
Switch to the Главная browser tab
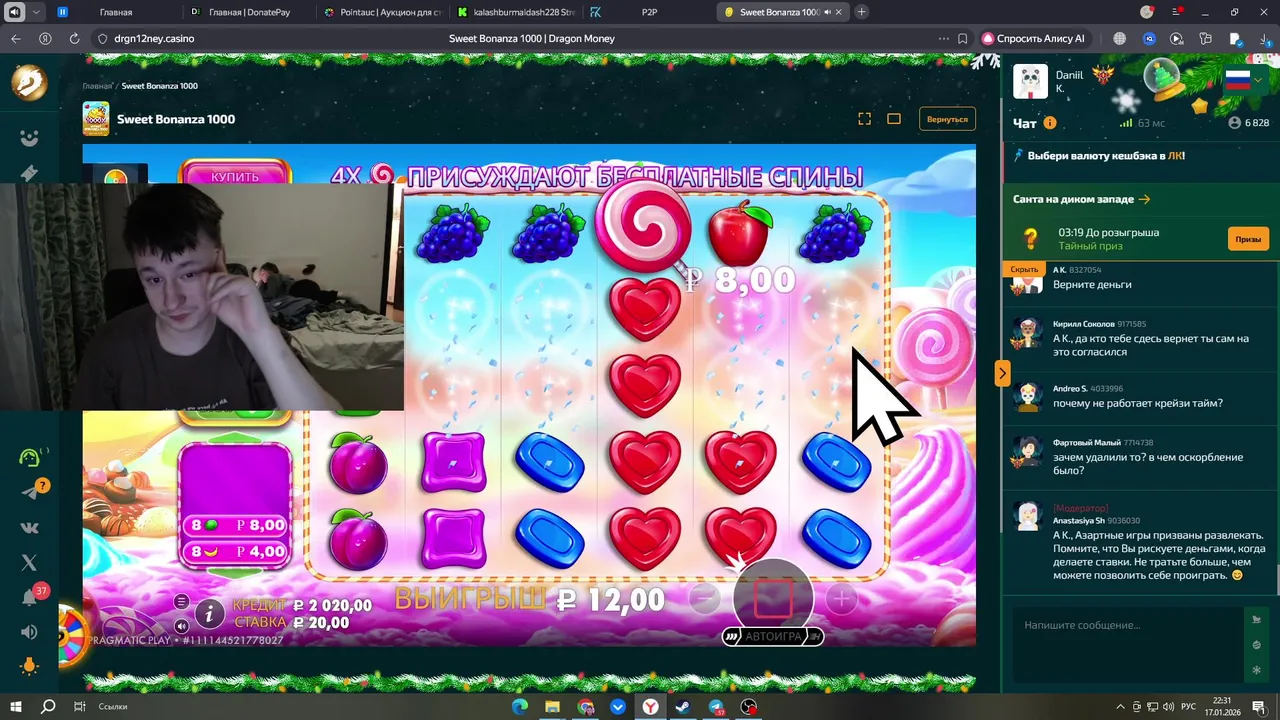pos(114,12)
